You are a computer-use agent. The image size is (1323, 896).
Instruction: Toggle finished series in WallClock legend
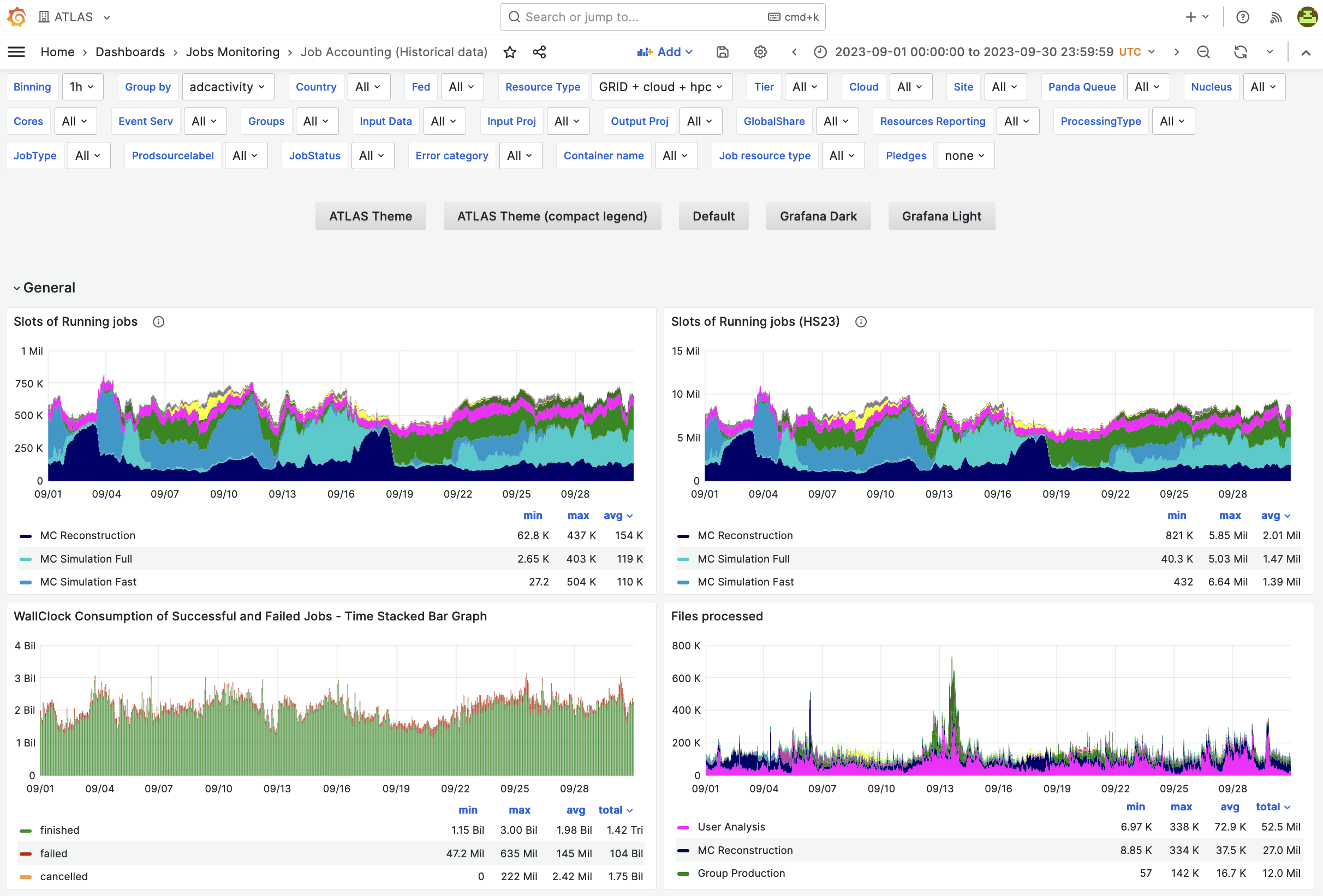tap(60, 830)
